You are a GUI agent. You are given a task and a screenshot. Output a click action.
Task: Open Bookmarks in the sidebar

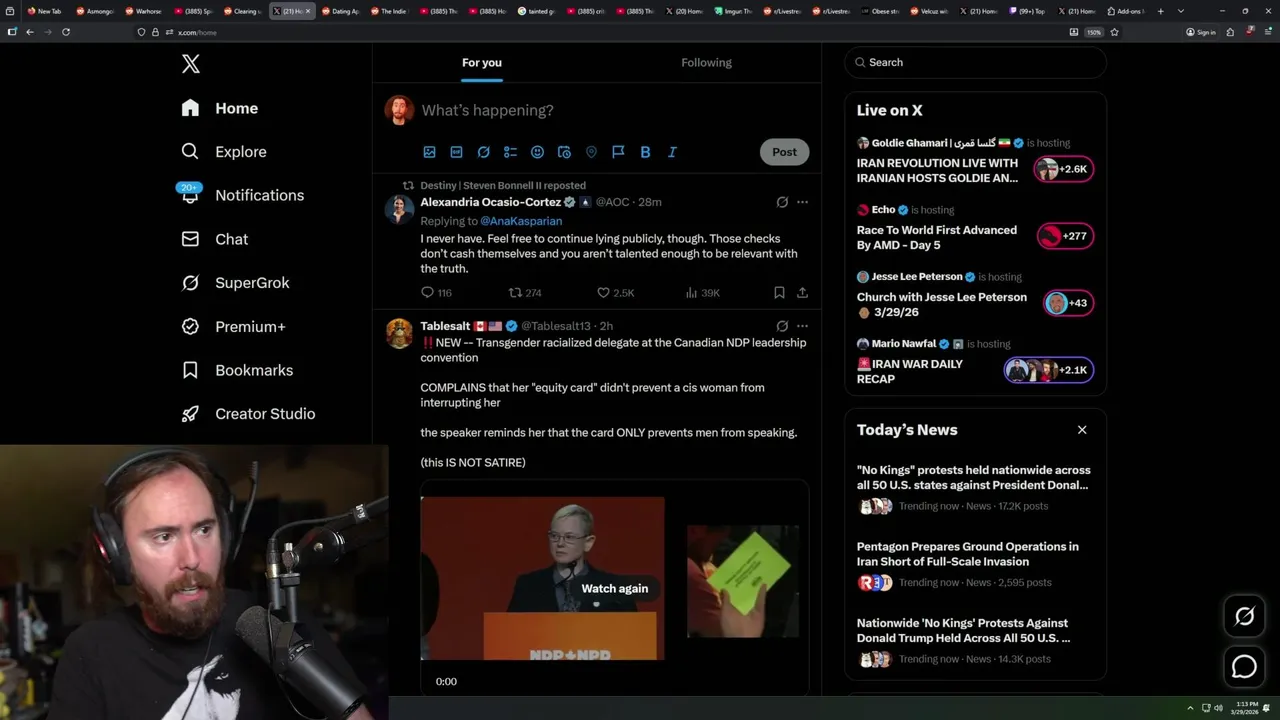[237, 370]
